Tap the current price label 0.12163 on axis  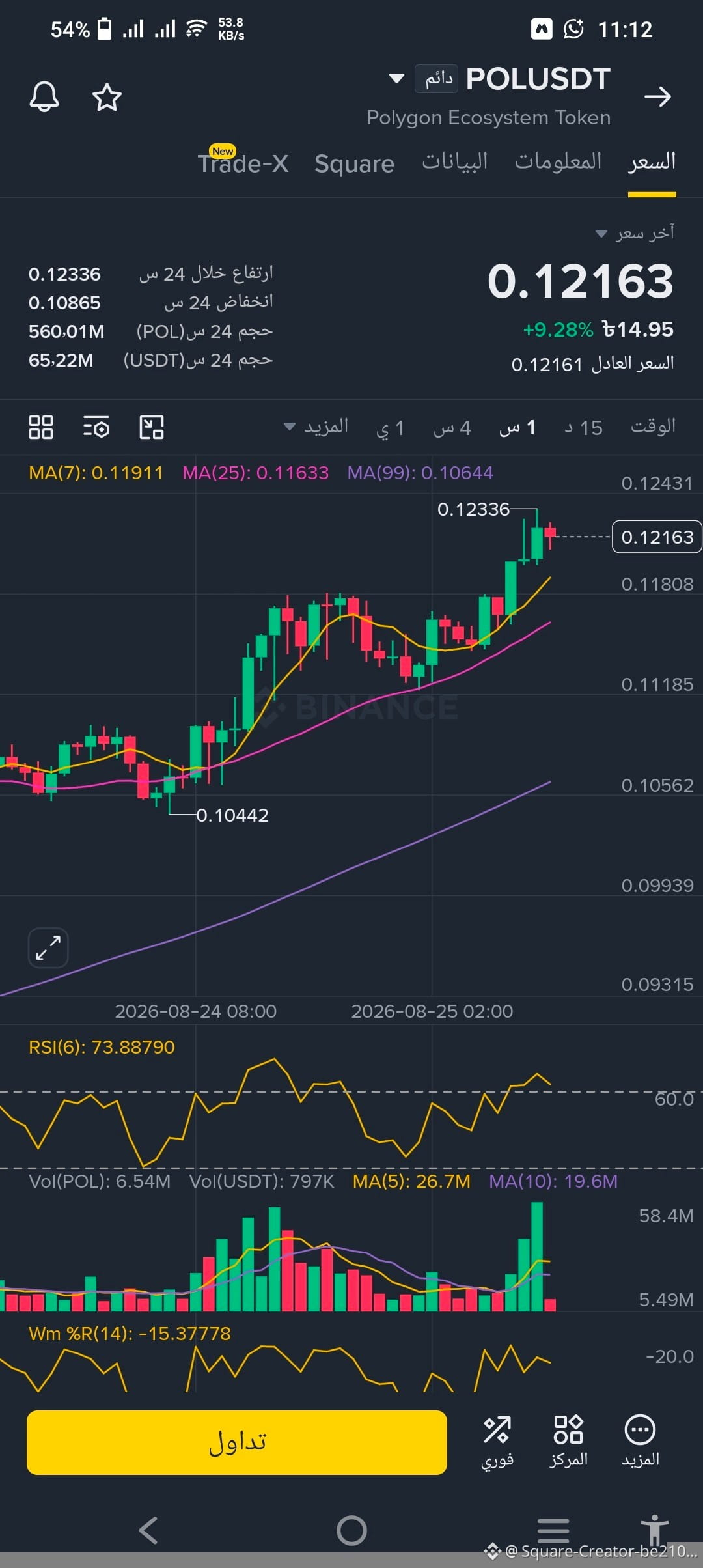pyautogui.click(x=657, y=537)
